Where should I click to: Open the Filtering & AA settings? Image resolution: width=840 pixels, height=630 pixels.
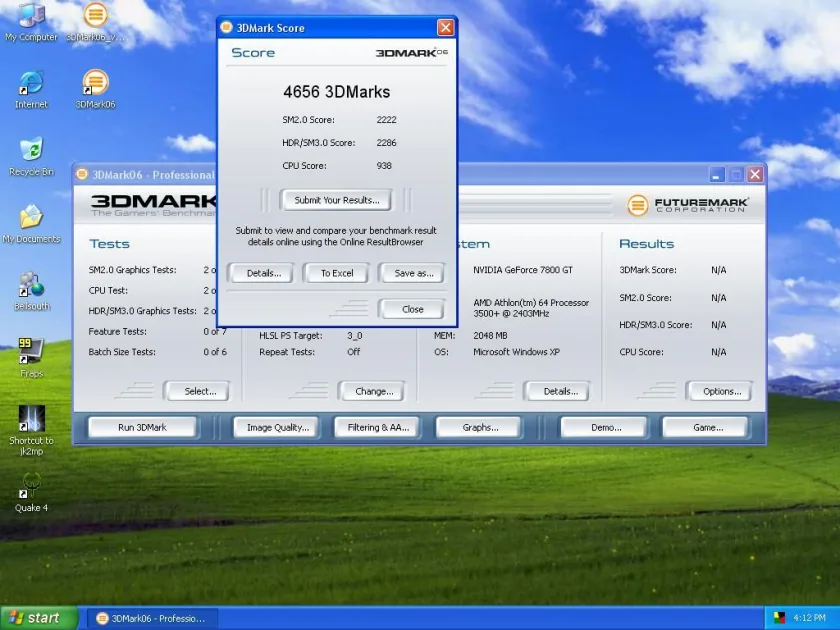pyautogui.click(x=378, y=428)
